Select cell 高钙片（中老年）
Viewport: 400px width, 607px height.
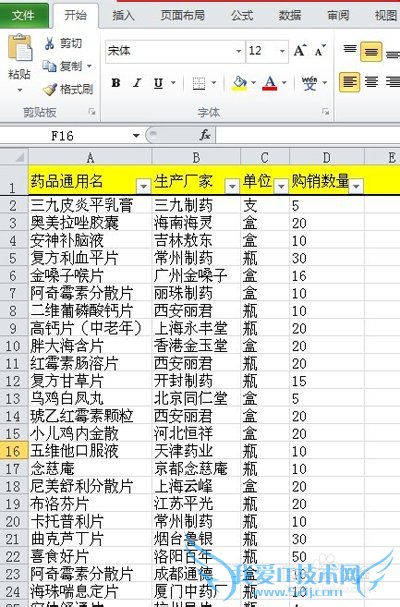(x=90, y=328)
